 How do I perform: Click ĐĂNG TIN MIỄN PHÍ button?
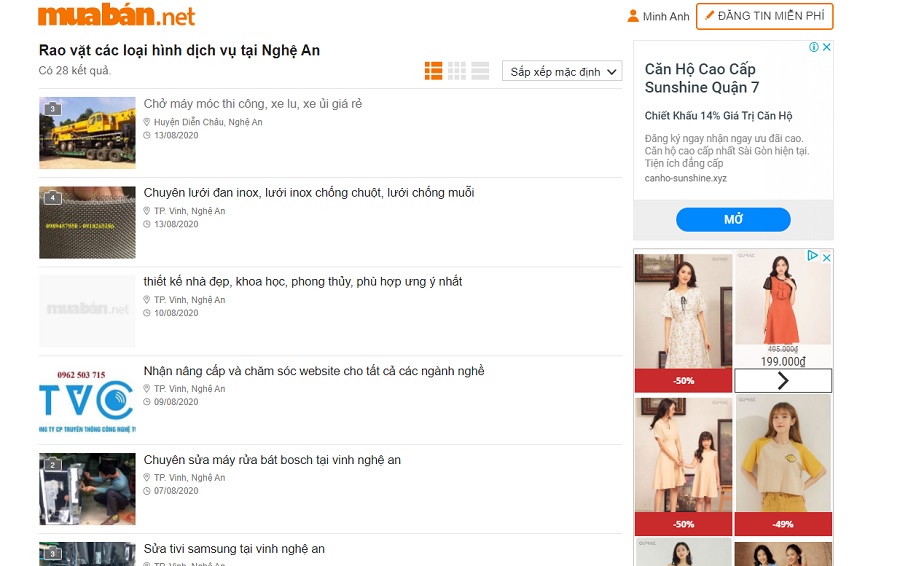pos(765,16)
